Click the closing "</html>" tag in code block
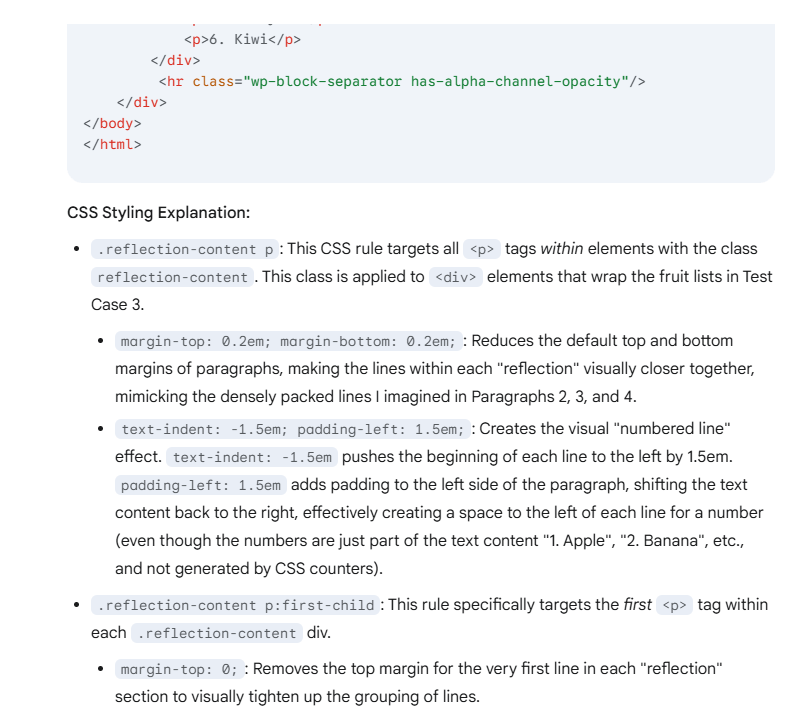 point(112,144)
